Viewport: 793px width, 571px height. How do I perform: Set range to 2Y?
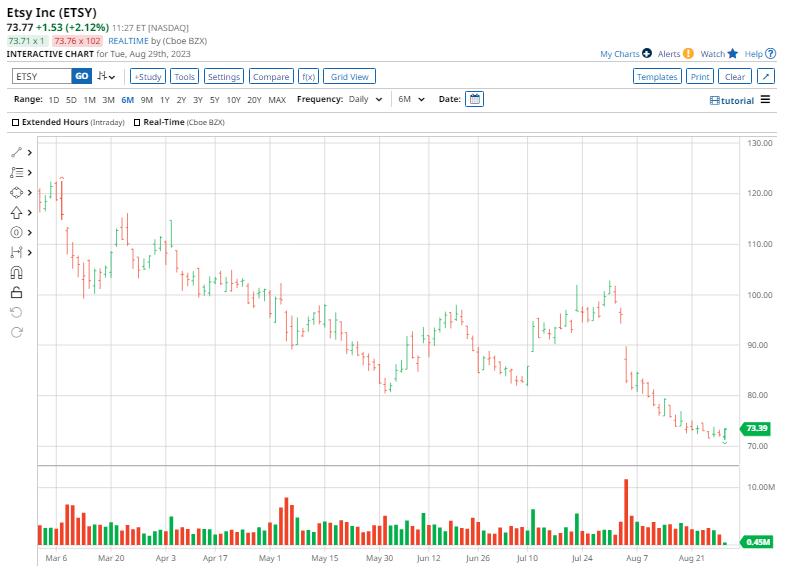181,100
